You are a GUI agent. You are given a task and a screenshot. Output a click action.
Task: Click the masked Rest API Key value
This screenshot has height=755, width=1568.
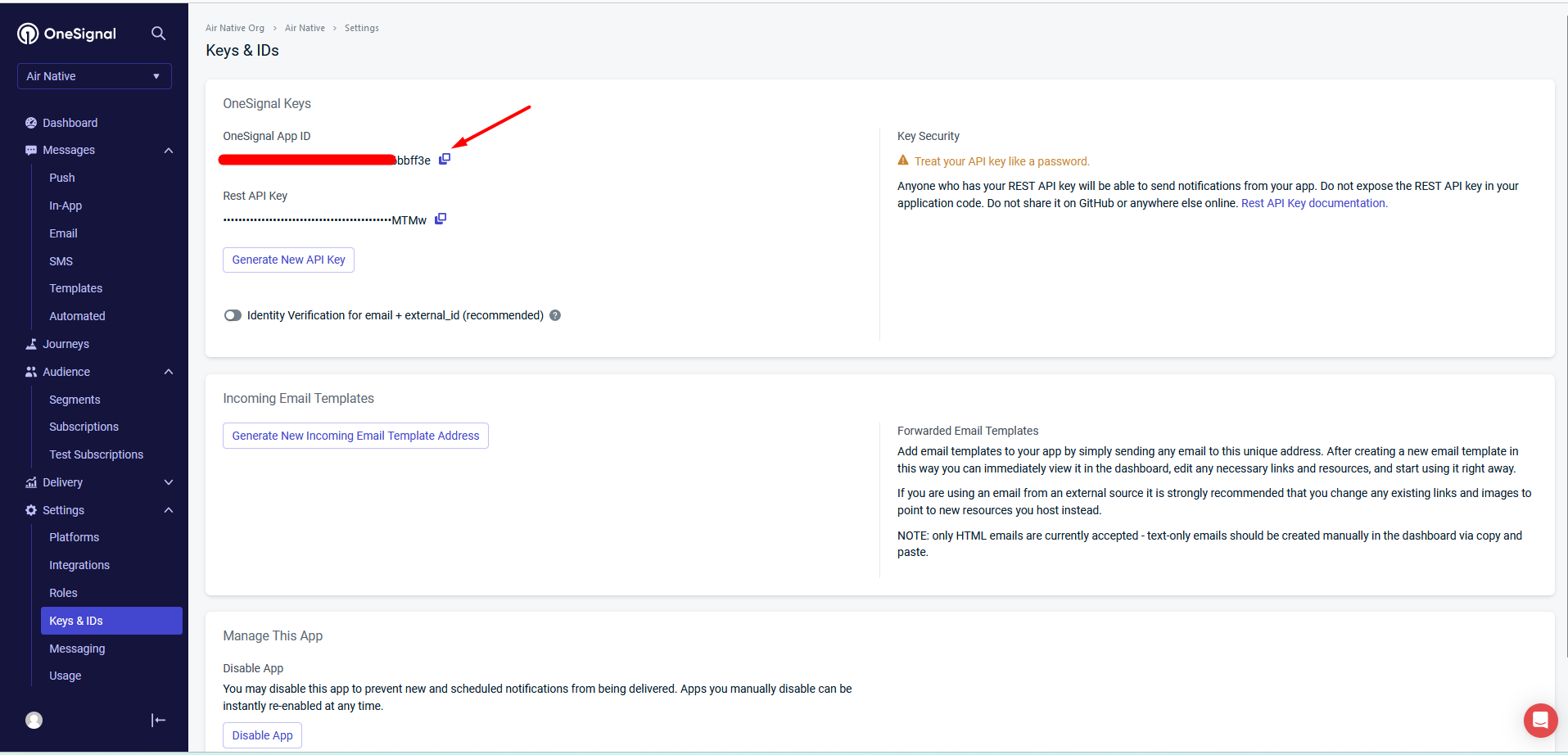(325, 220)
